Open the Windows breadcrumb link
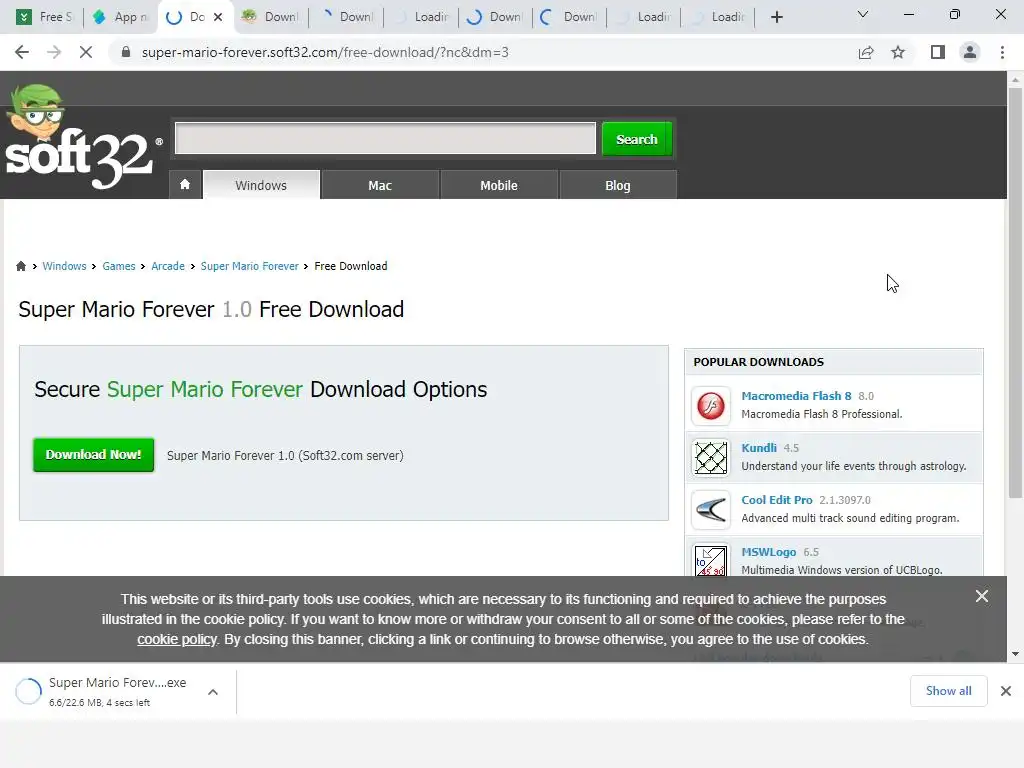The height and width of the screenshot is (768, 1024). point(64,266)
